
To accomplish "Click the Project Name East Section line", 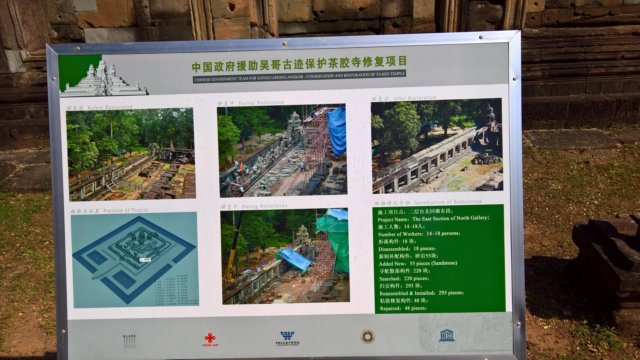I will tap(433, 218).
